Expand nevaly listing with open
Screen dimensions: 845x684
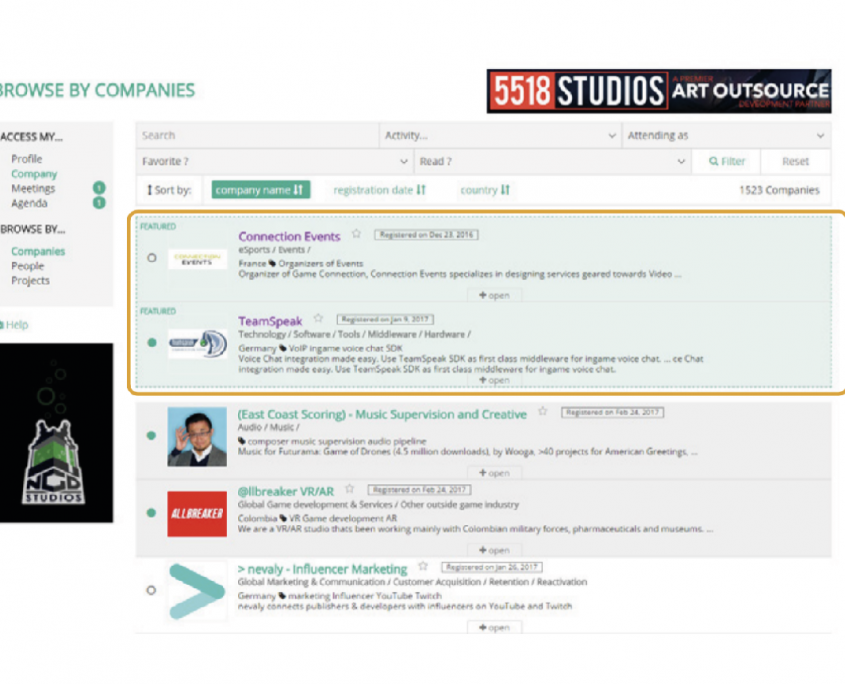[x=494, y=627]
